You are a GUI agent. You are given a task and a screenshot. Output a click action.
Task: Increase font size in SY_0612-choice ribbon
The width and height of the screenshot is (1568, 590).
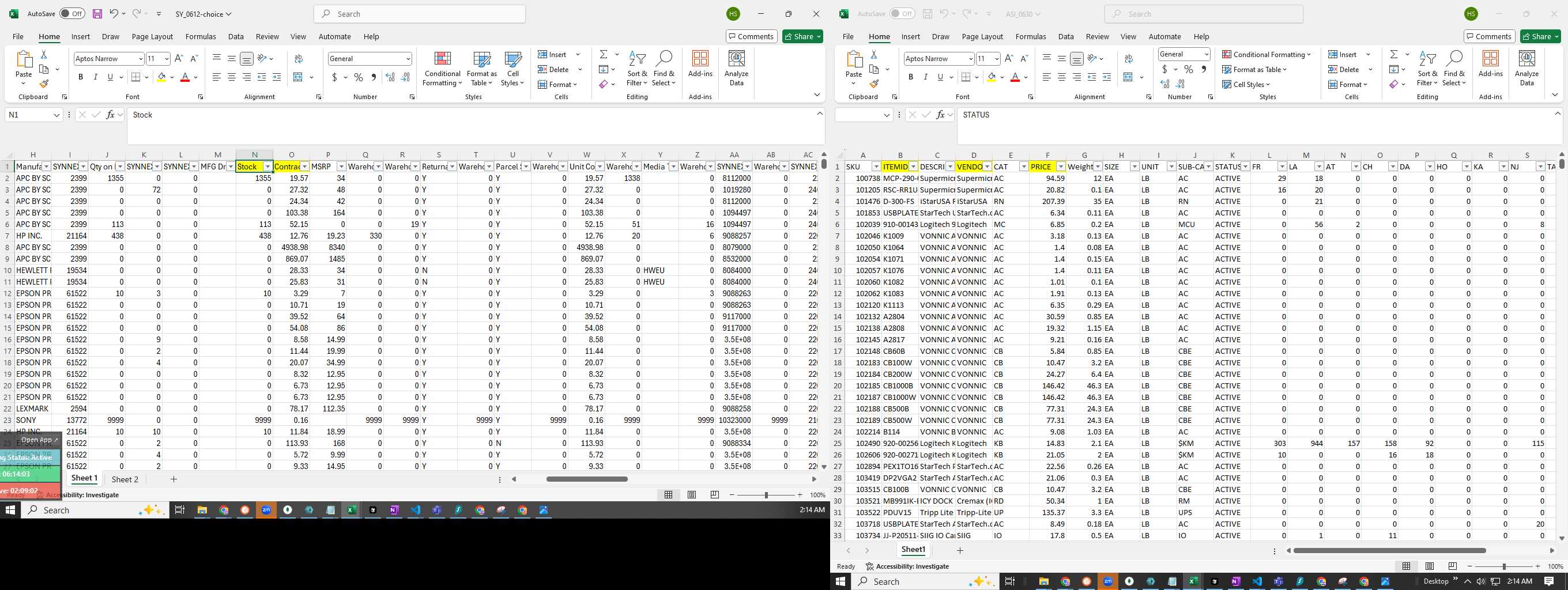coord(179,58)
